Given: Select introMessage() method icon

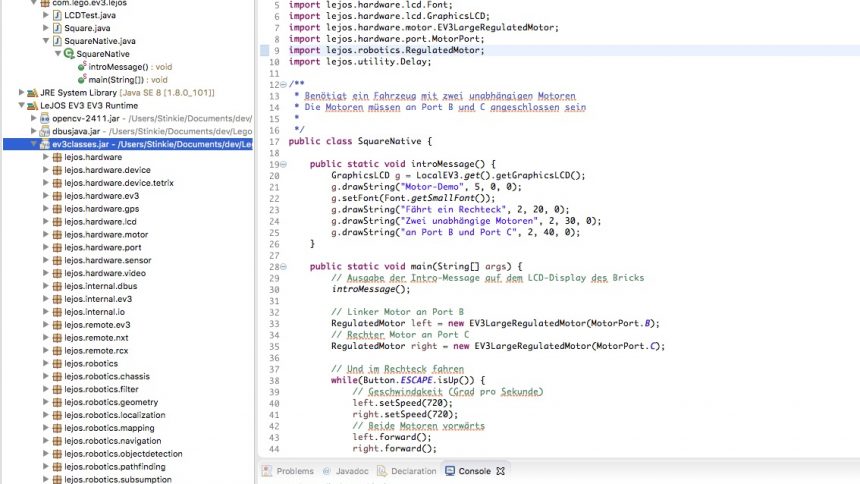Looking at the screenshot, I should 82,66.
